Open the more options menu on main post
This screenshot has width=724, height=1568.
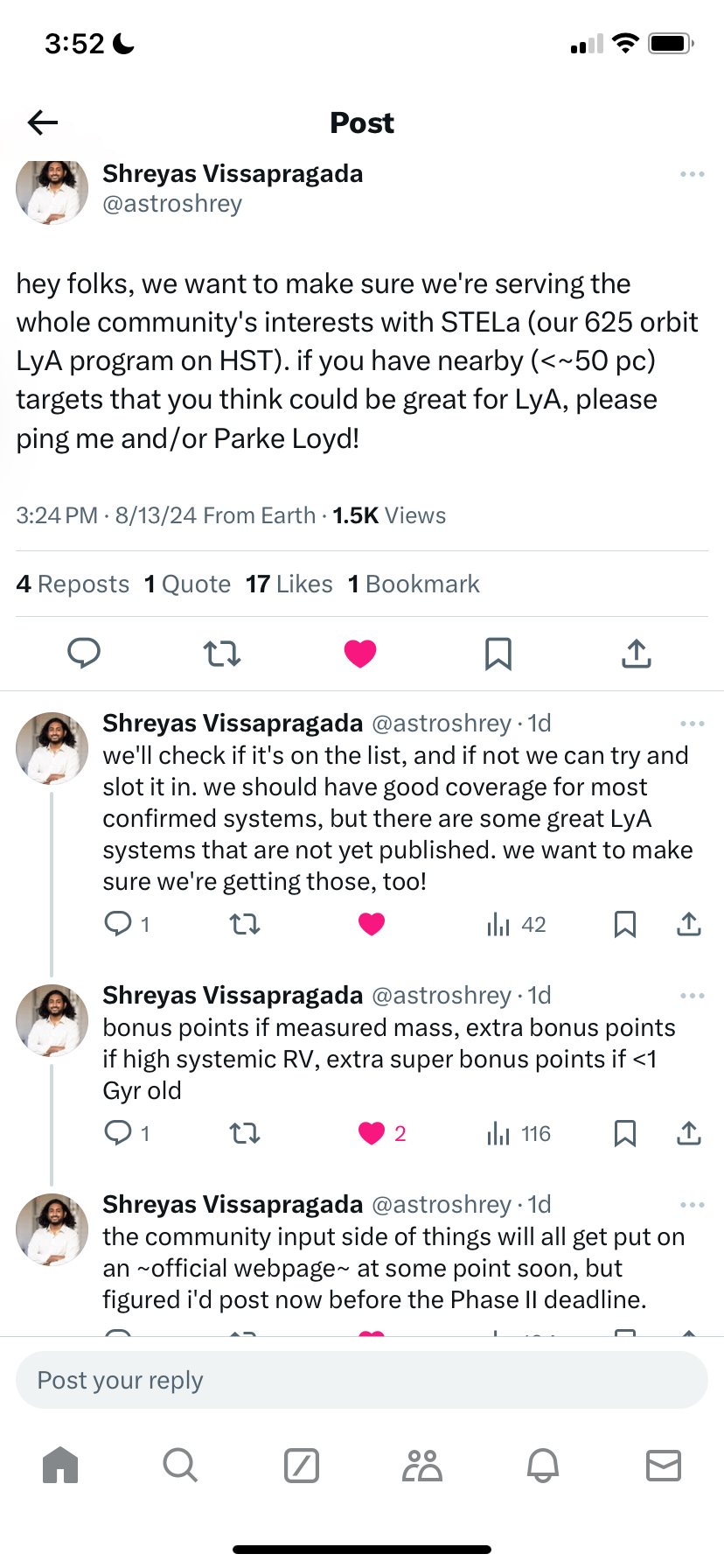coord(692,174)
